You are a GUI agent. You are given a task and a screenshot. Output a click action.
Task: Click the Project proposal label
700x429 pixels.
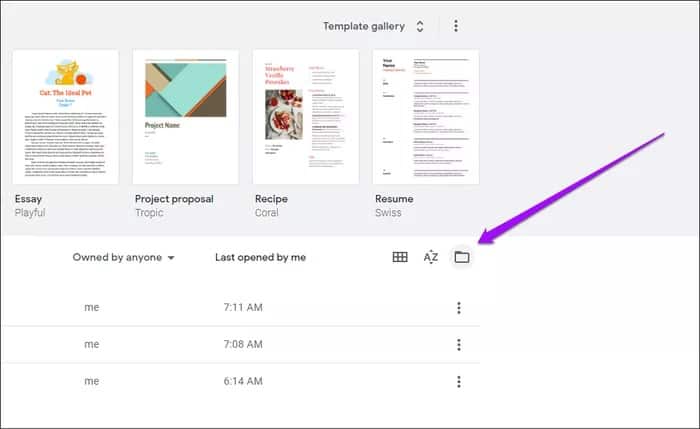click(x=174, y=199)
